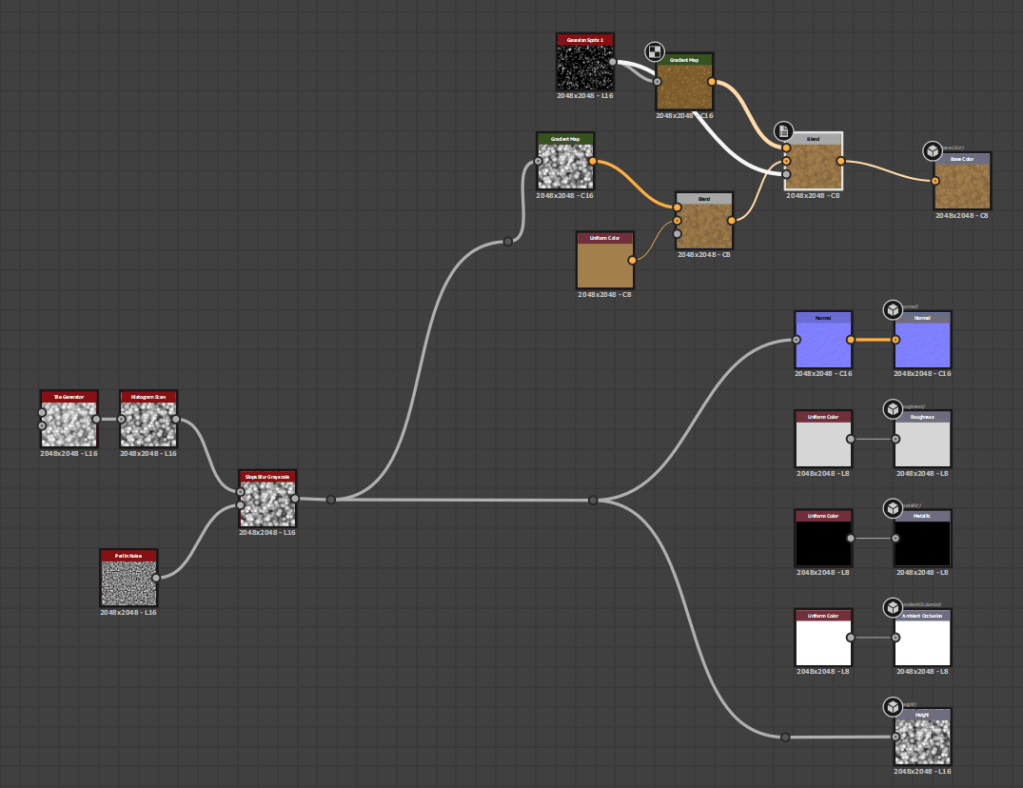Click the brown Uniform Color node swatch
The image size is (1023, 788).
[605, 264]
